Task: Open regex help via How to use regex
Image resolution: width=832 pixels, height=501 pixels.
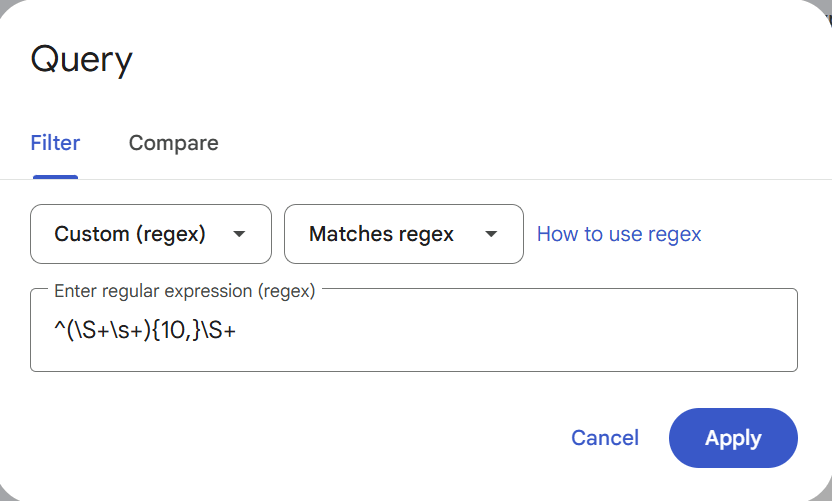Action: coord(619,234)
